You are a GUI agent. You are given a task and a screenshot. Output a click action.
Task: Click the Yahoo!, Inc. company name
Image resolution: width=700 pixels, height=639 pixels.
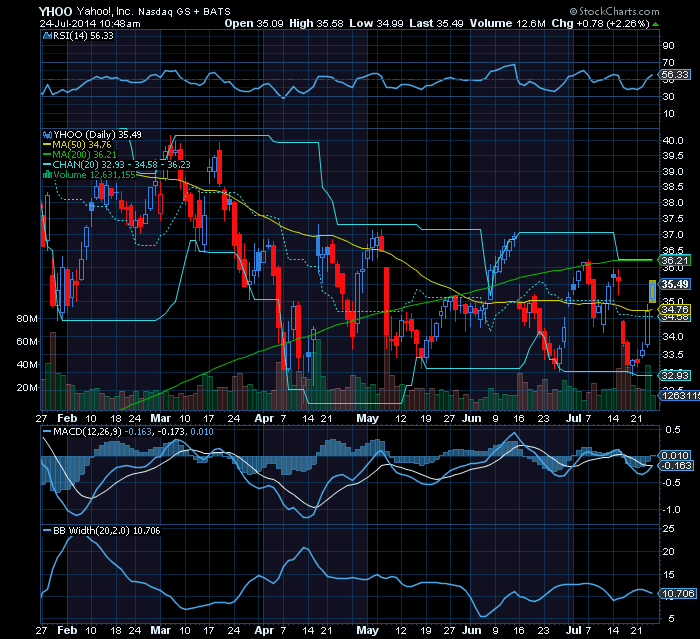pyautogui.click(x=104, y=11)
